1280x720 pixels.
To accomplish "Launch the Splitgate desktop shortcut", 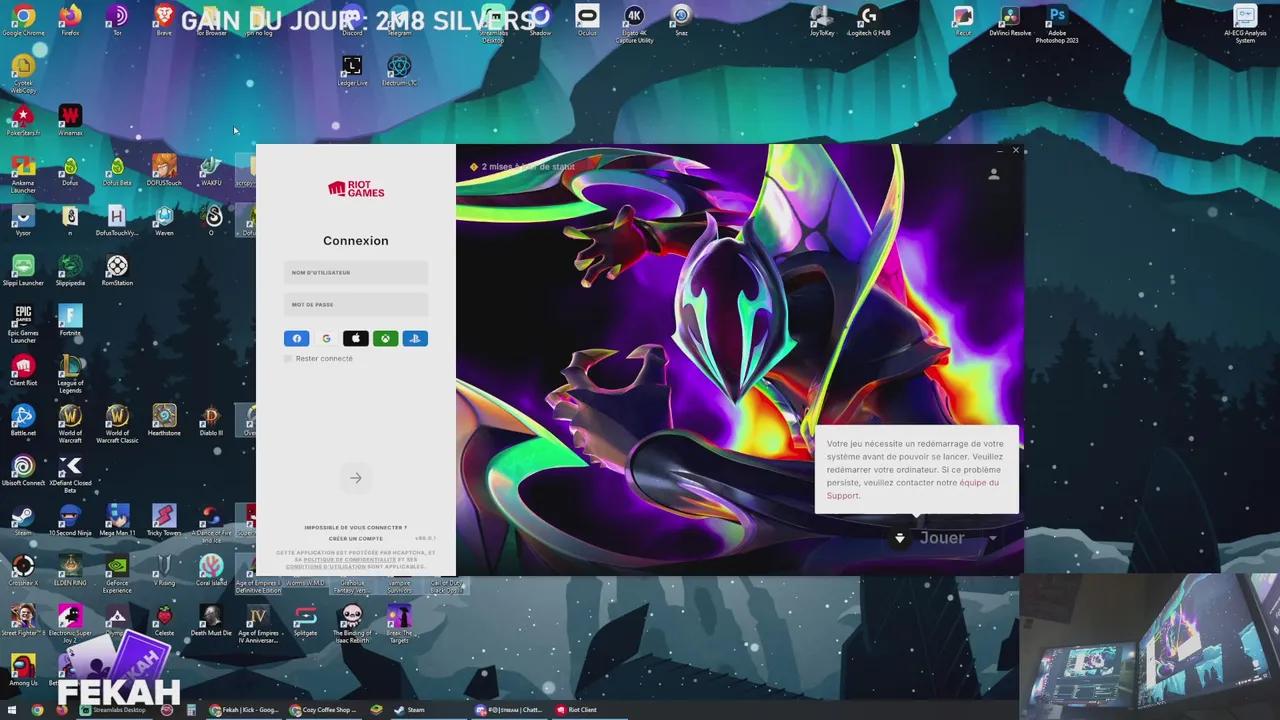I will coord(305,620).
